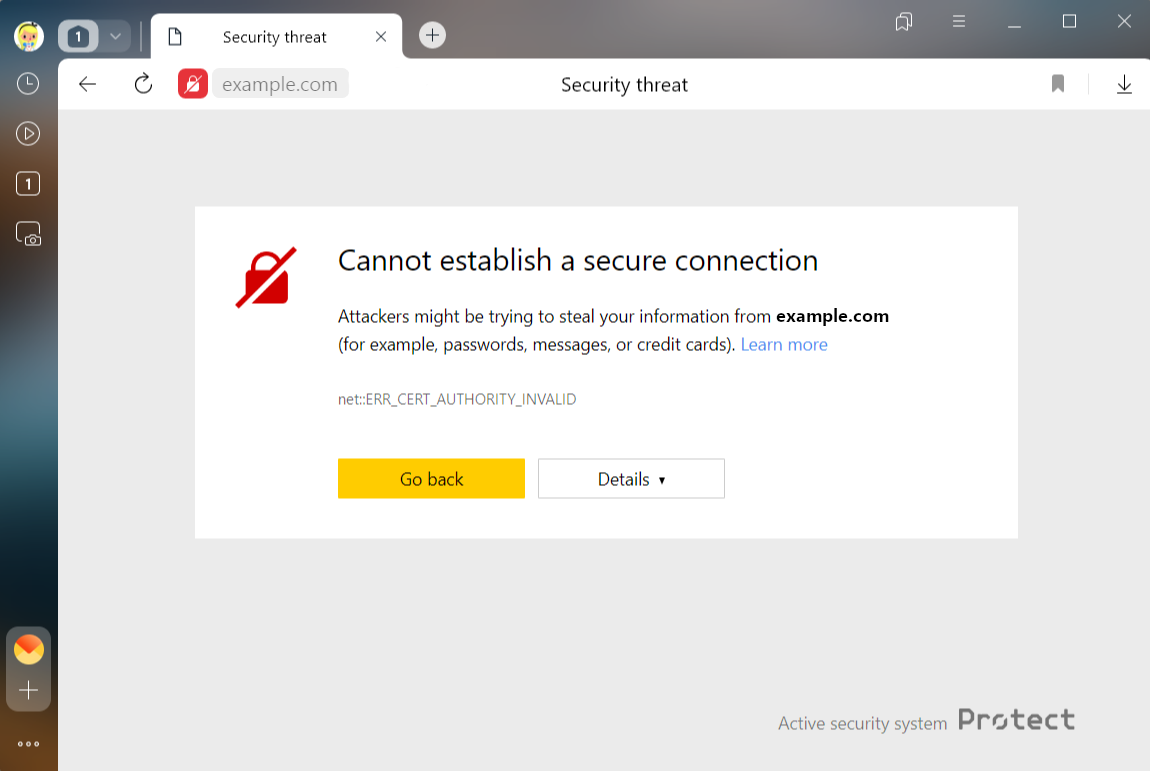Click the example.com address field
The height and width of the screenshot is (771, 1150).
coord(280,84)
